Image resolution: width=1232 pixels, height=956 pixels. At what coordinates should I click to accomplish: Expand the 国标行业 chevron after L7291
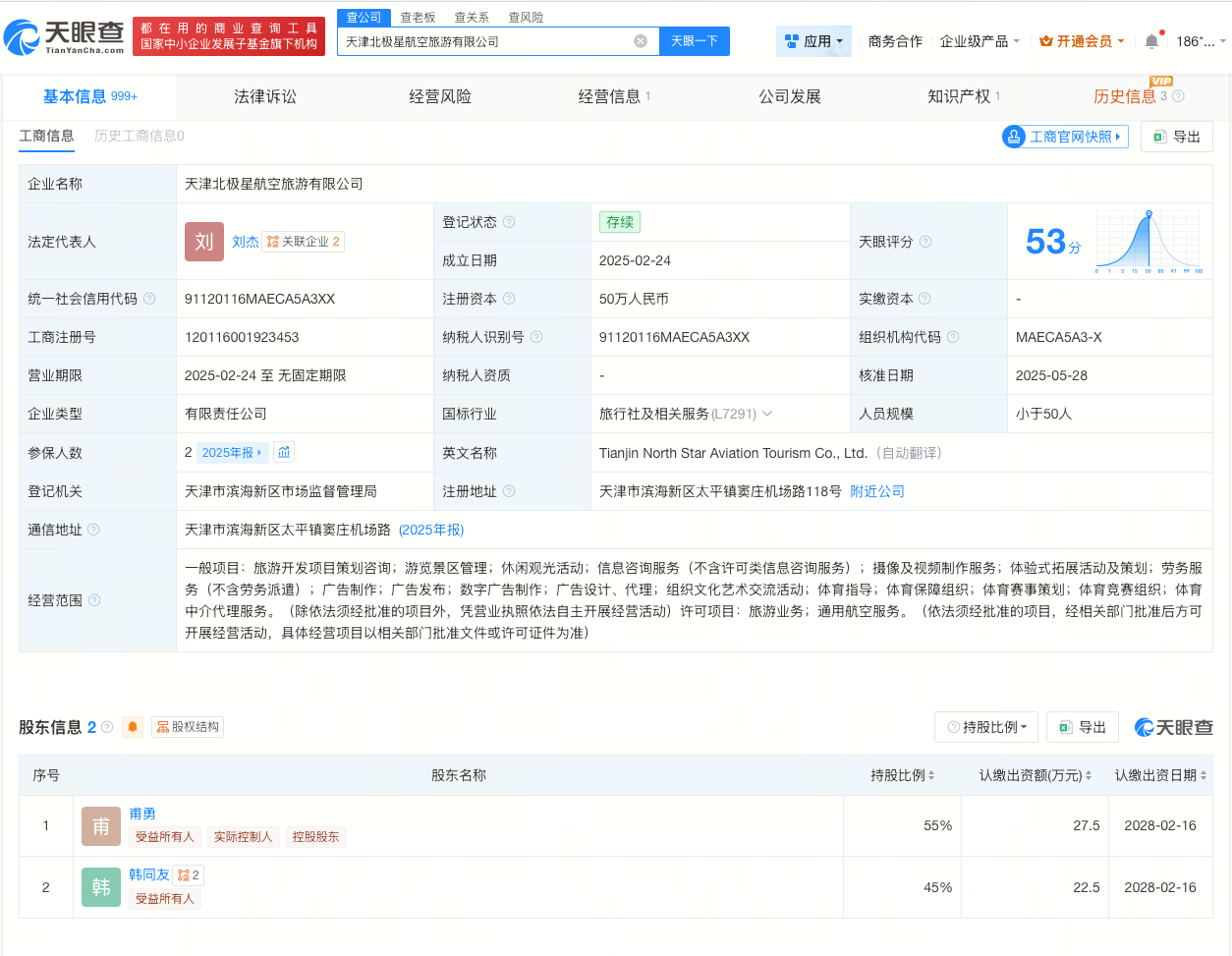(767, 414)
